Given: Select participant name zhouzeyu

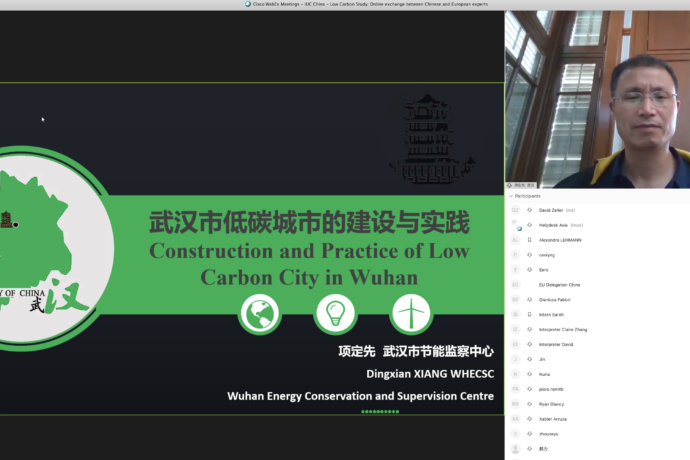Looking at the screenshot, I should tap(548, 434).
